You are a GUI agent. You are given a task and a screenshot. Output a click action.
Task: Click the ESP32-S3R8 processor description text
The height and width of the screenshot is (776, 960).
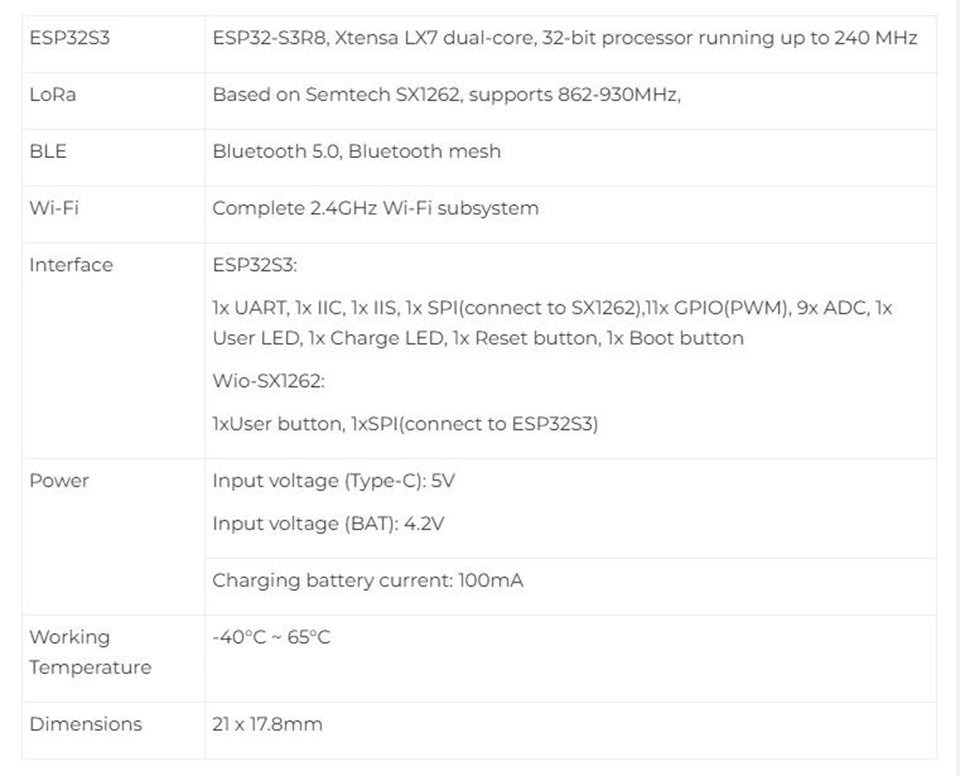[565, 39]
